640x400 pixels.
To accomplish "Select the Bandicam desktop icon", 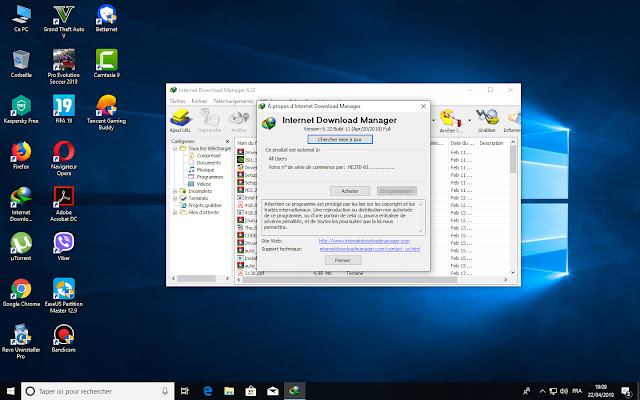I will [64, 338].
